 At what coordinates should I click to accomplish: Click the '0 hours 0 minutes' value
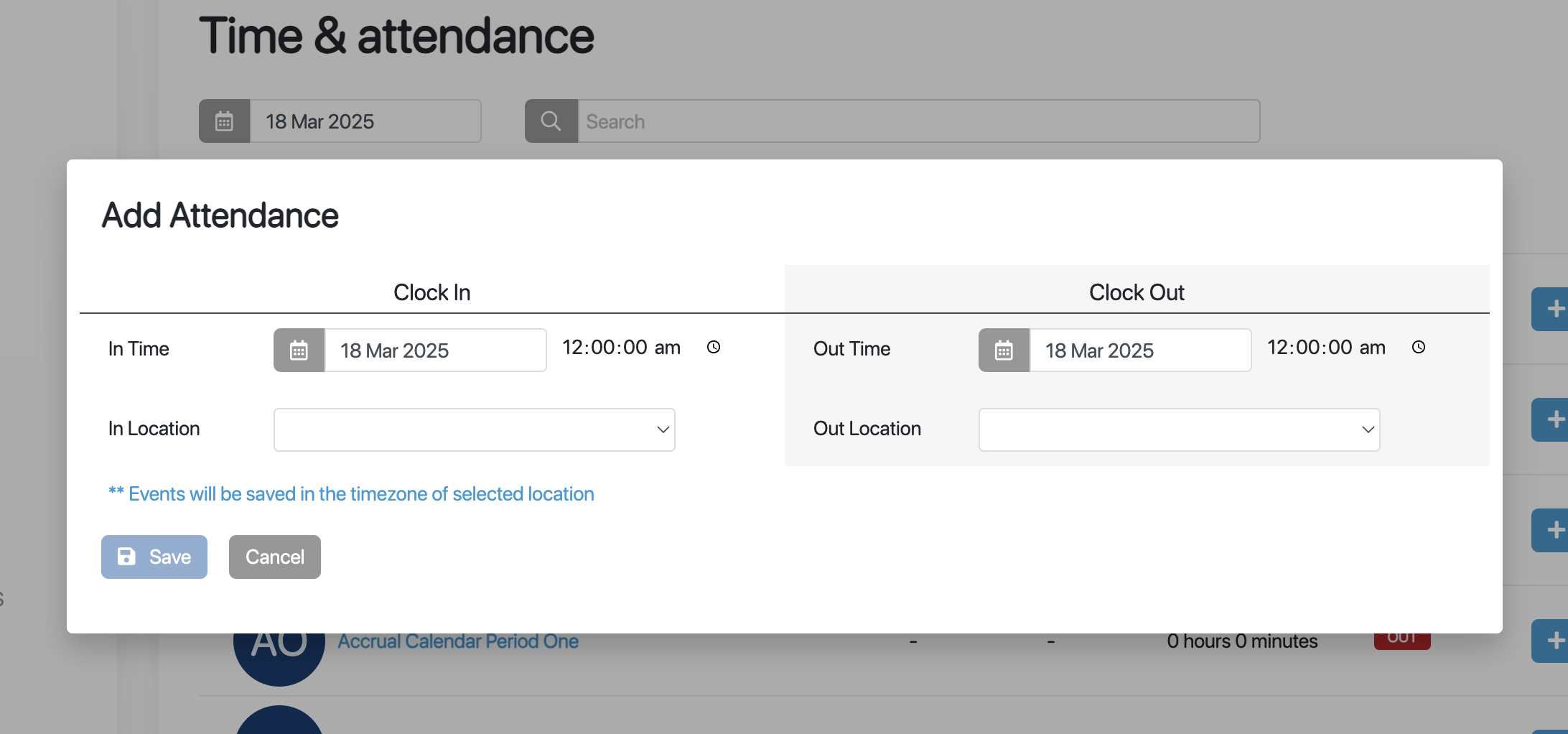click(1242, 641)
